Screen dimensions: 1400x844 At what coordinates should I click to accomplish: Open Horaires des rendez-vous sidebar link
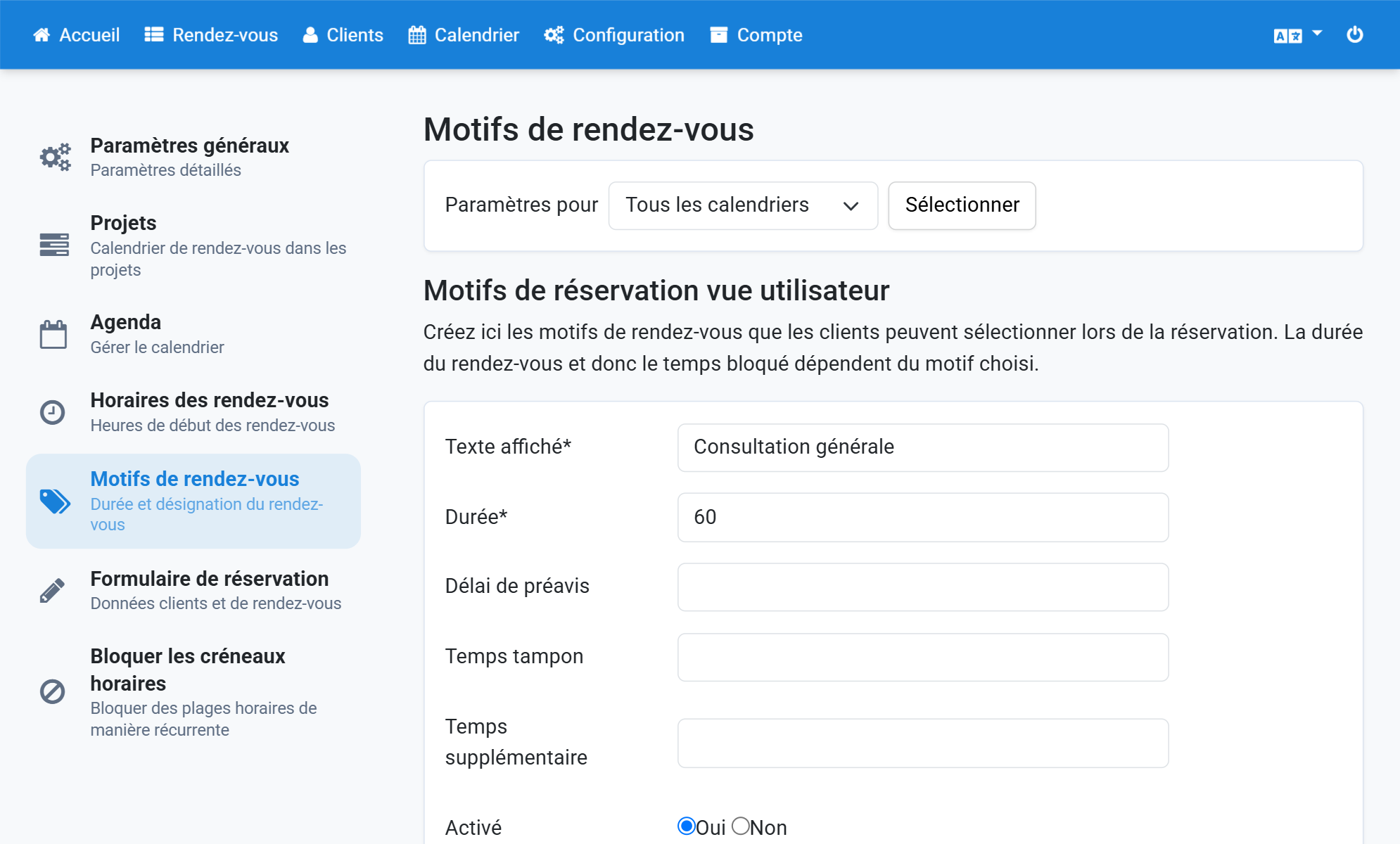[193, 412]
